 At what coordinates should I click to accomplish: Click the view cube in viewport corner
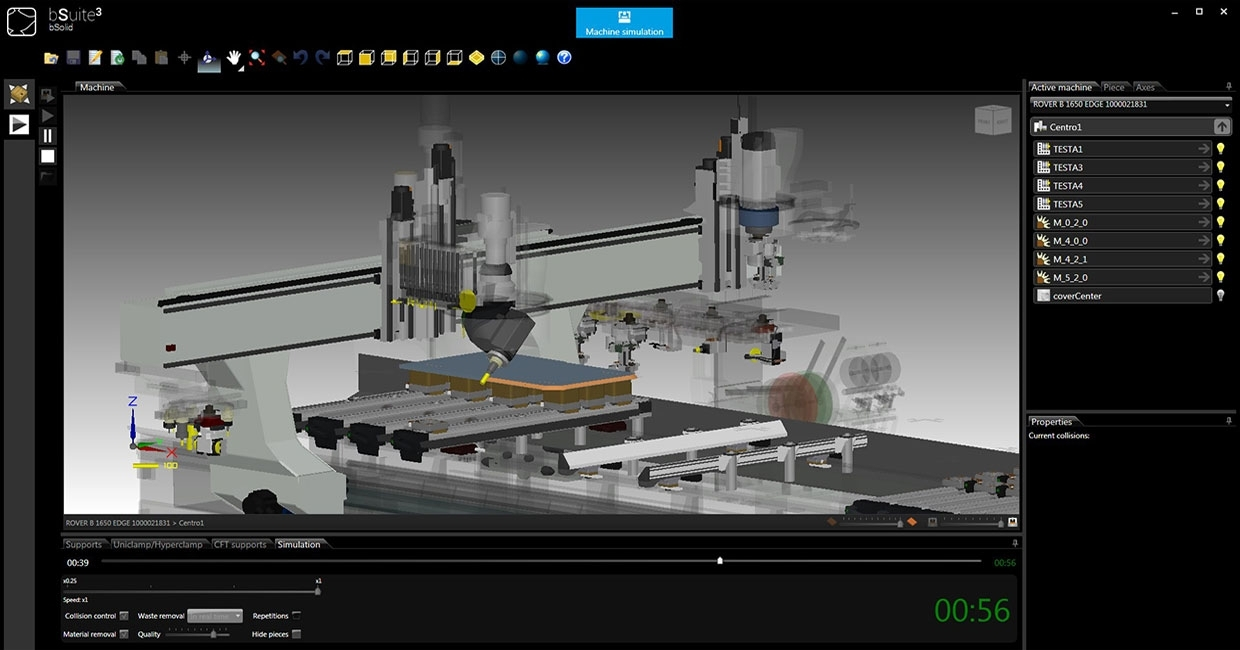pyautogui.click(x=991, y=119)
